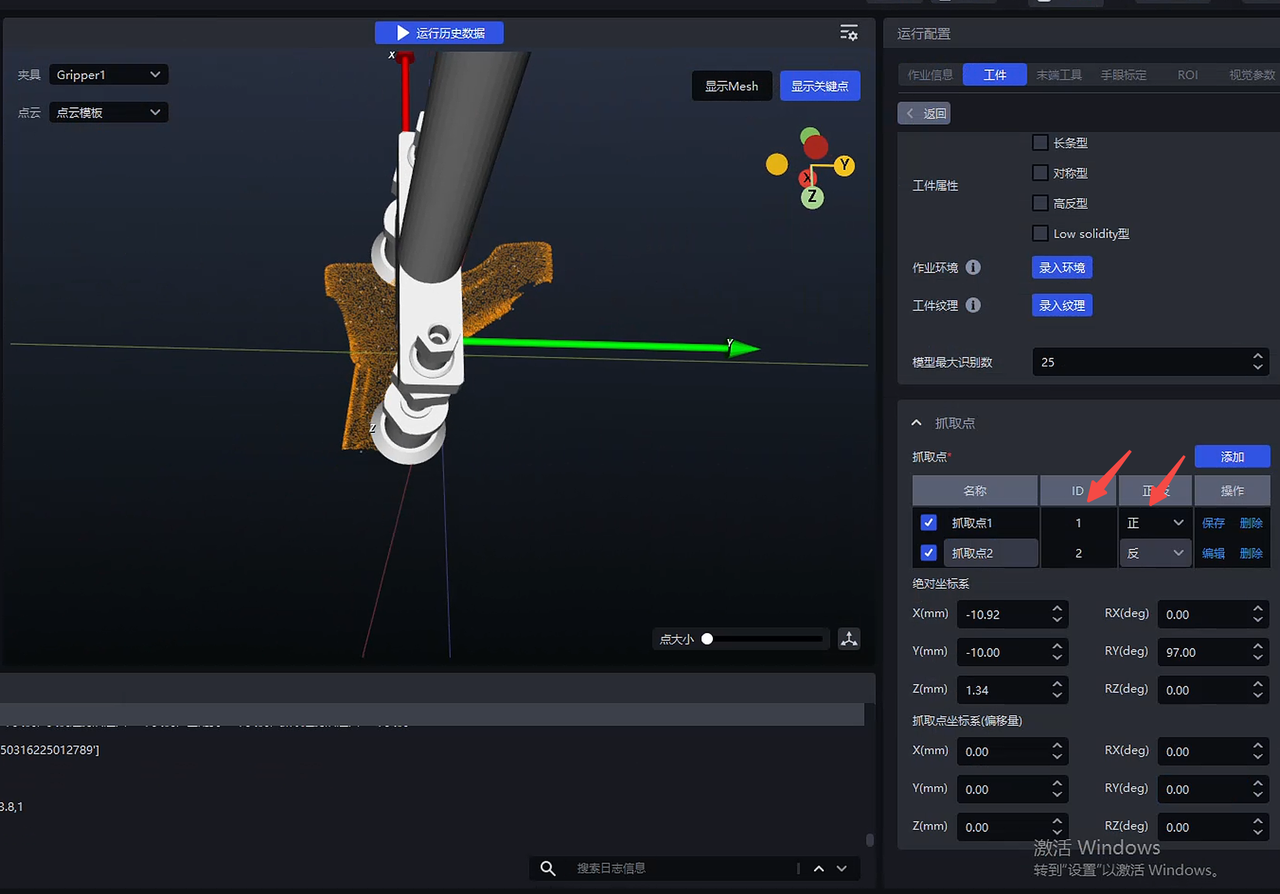Toggle the Low solidity型 checkbox
The image size is (1280, 894).
click(1040, 234)
